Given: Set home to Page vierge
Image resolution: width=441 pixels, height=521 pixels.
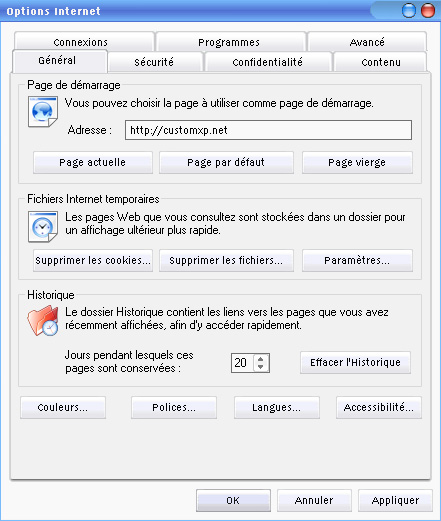Looking at the screenshot, I should (357, 162).
